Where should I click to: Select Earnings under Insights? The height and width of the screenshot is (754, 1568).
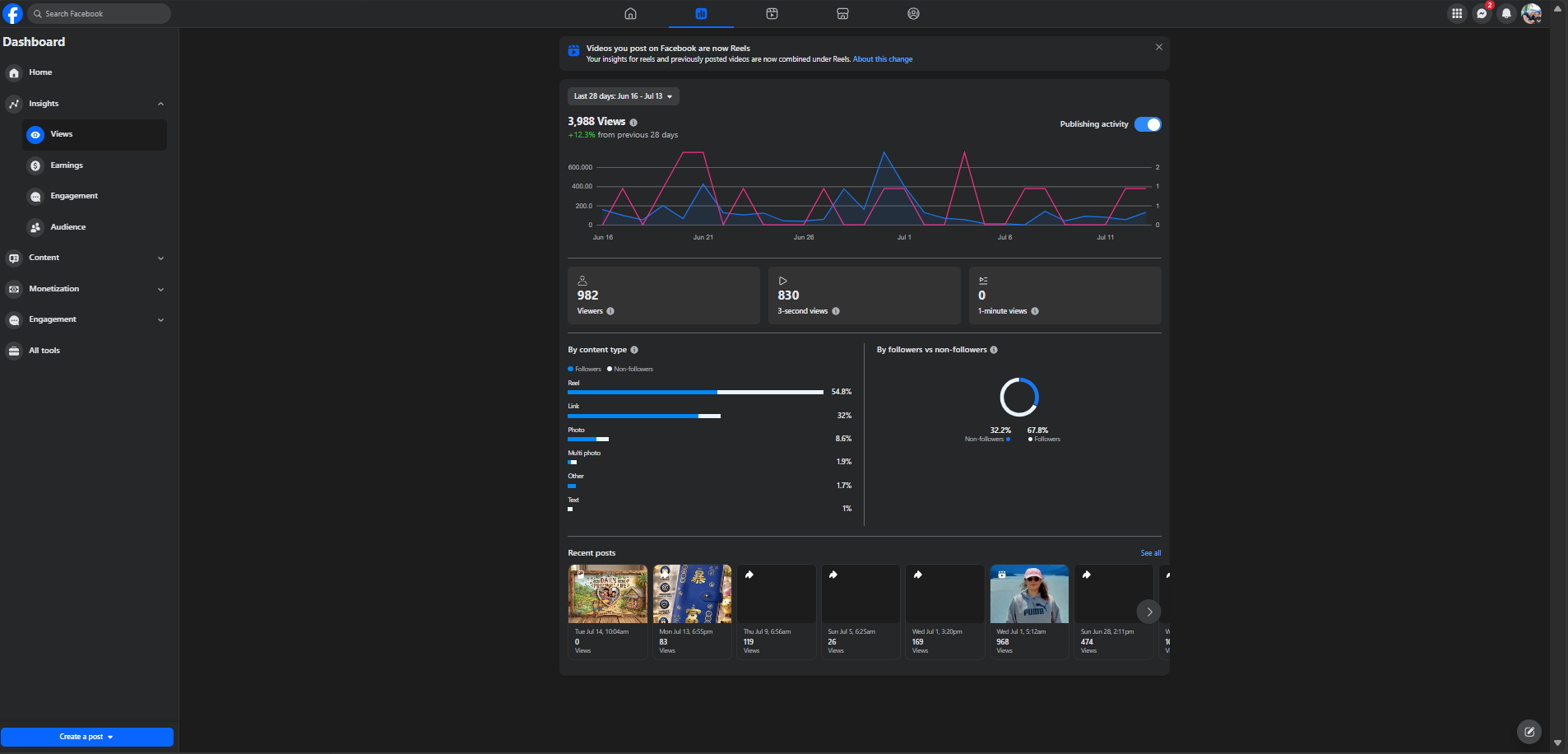[x=95, y=165]
